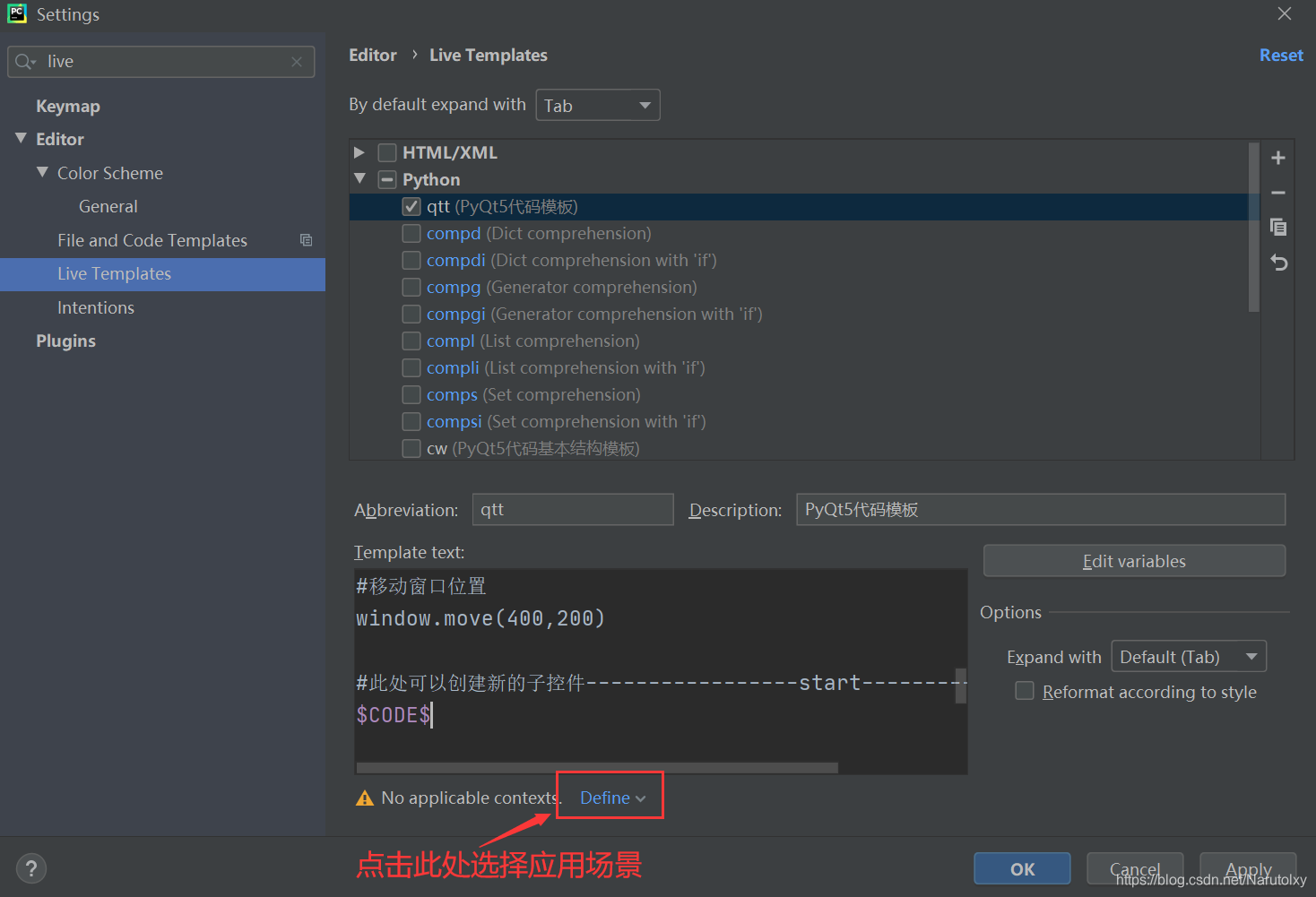Viewport: 1316px width, 897px height.
Task: Open By default expand with Tab dropdown
Action: coord(598,105)
